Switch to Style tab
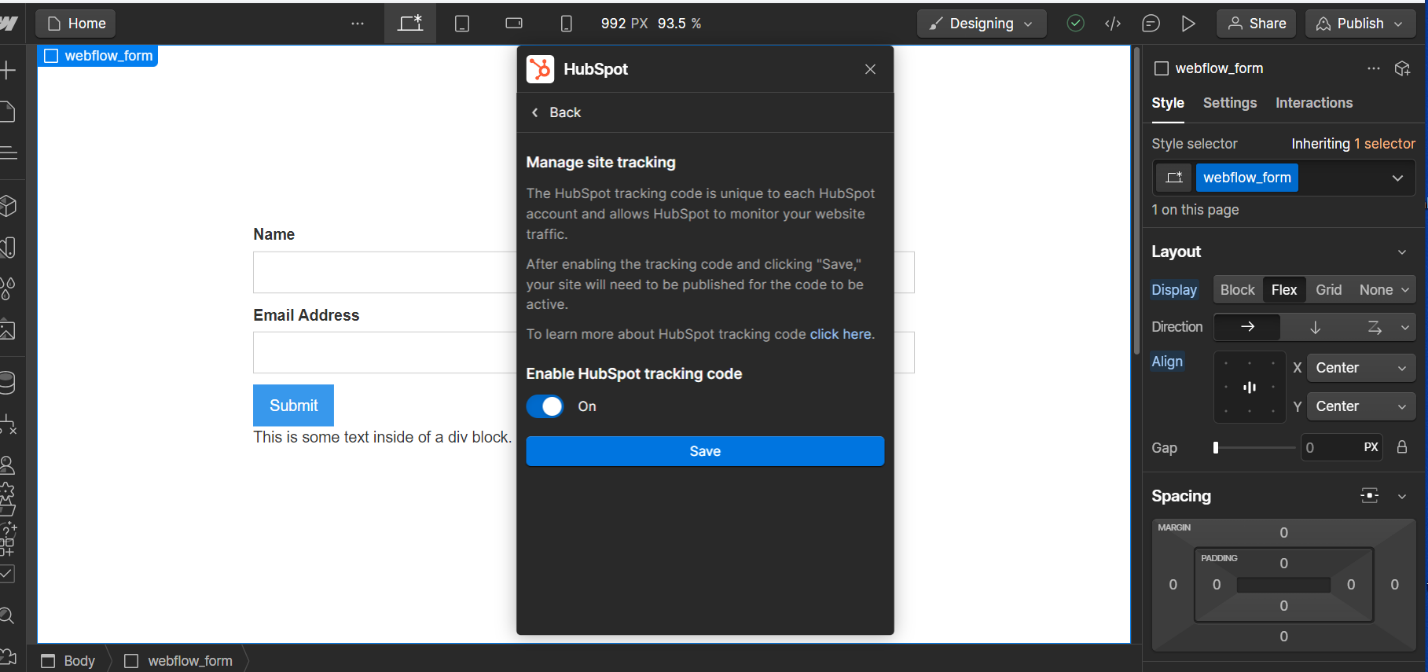 pos(1167,103)
